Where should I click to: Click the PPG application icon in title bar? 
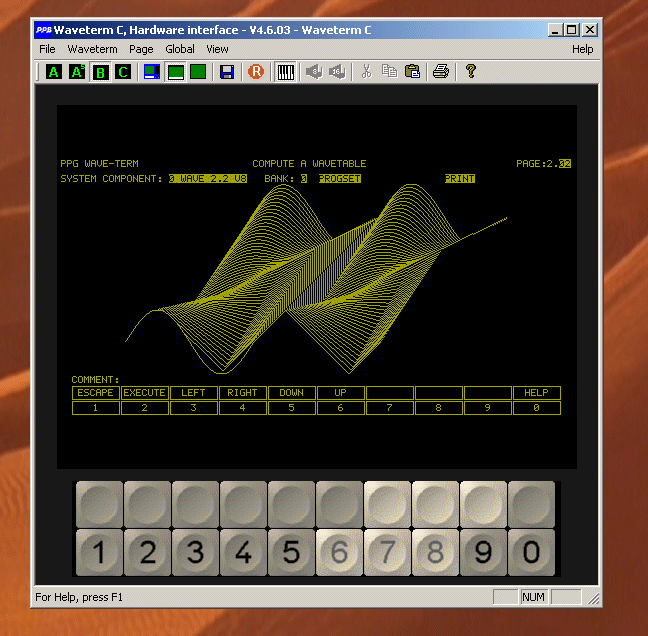(43, 30)
